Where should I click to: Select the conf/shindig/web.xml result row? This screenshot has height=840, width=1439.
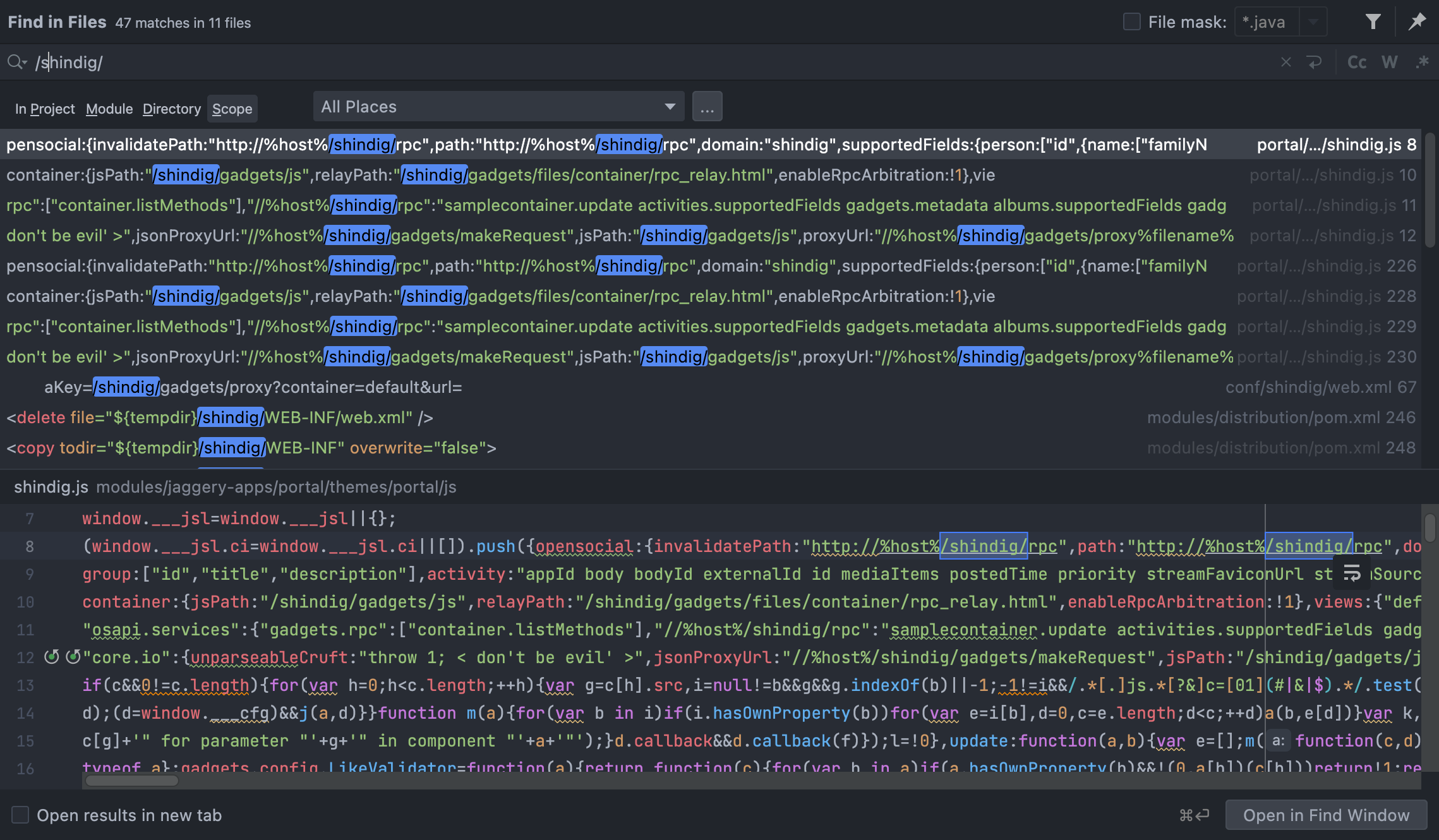click(x=632, y=387)
